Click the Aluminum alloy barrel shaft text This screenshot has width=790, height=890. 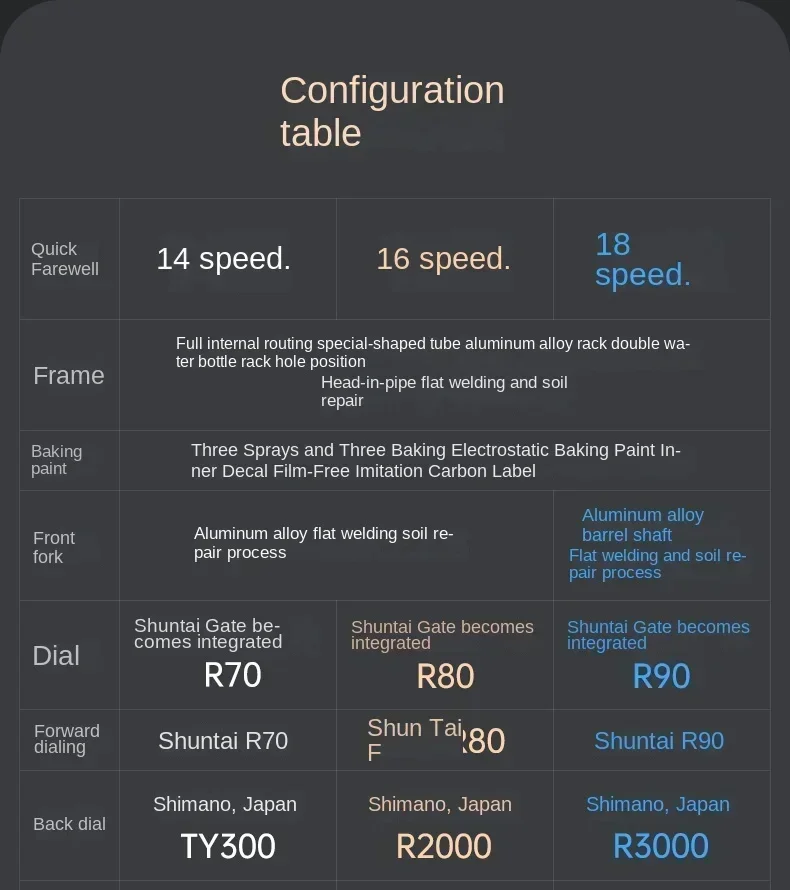[x=642, y=525]
